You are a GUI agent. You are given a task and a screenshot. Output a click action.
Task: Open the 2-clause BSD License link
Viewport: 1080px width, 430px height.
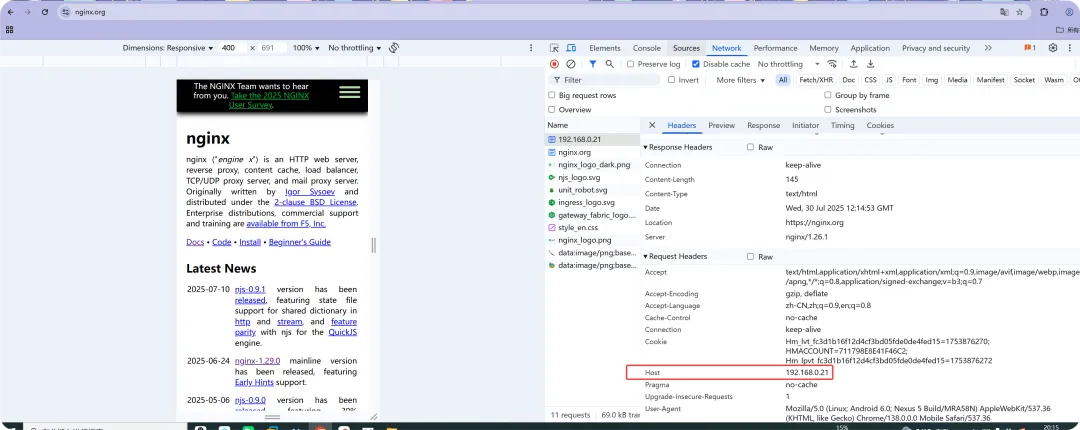(x=315, y=203)
